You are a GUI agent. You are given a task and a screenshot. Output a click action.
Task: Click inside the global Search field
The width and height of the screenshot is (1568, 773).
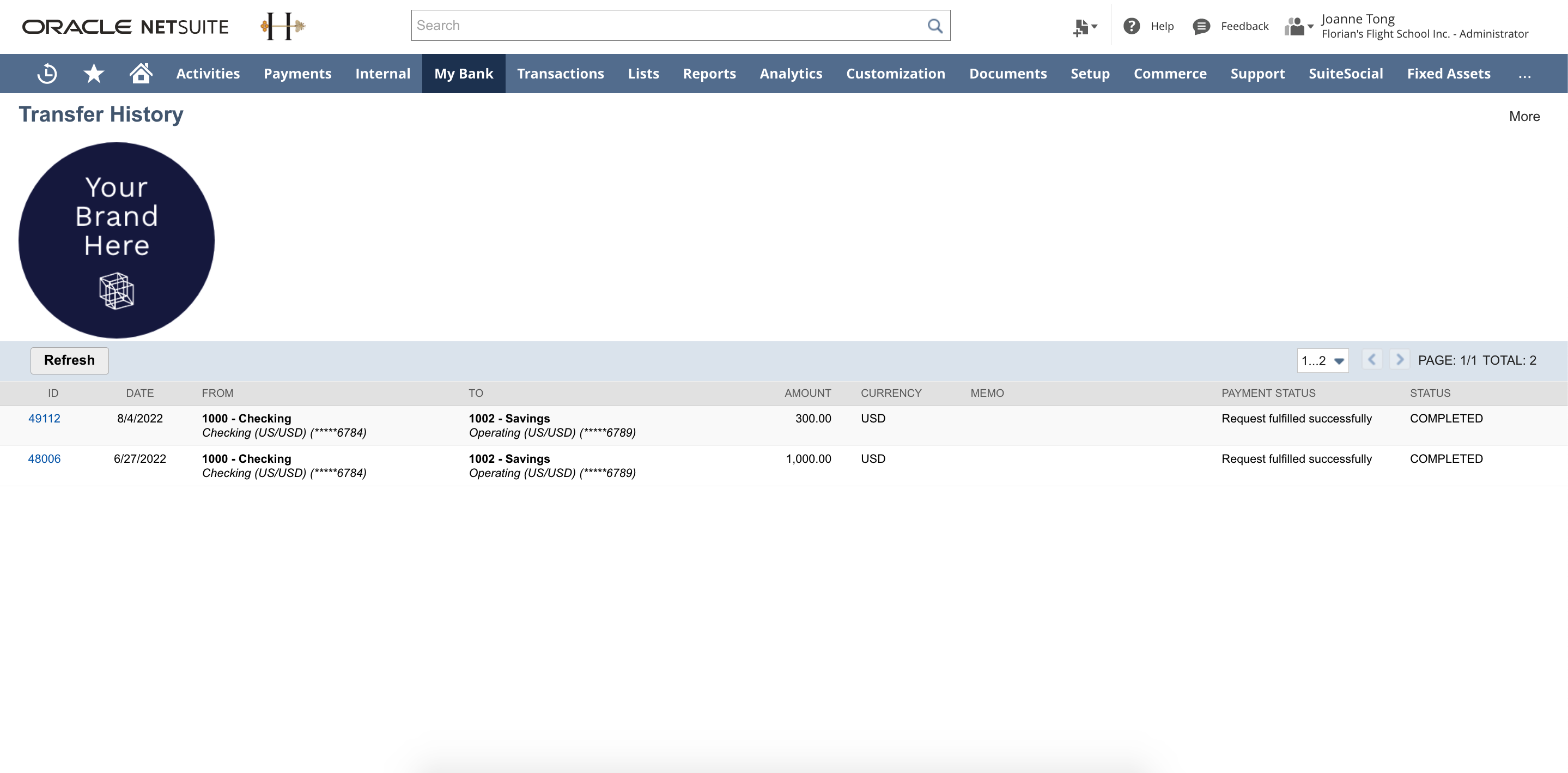tap(666, 26)
